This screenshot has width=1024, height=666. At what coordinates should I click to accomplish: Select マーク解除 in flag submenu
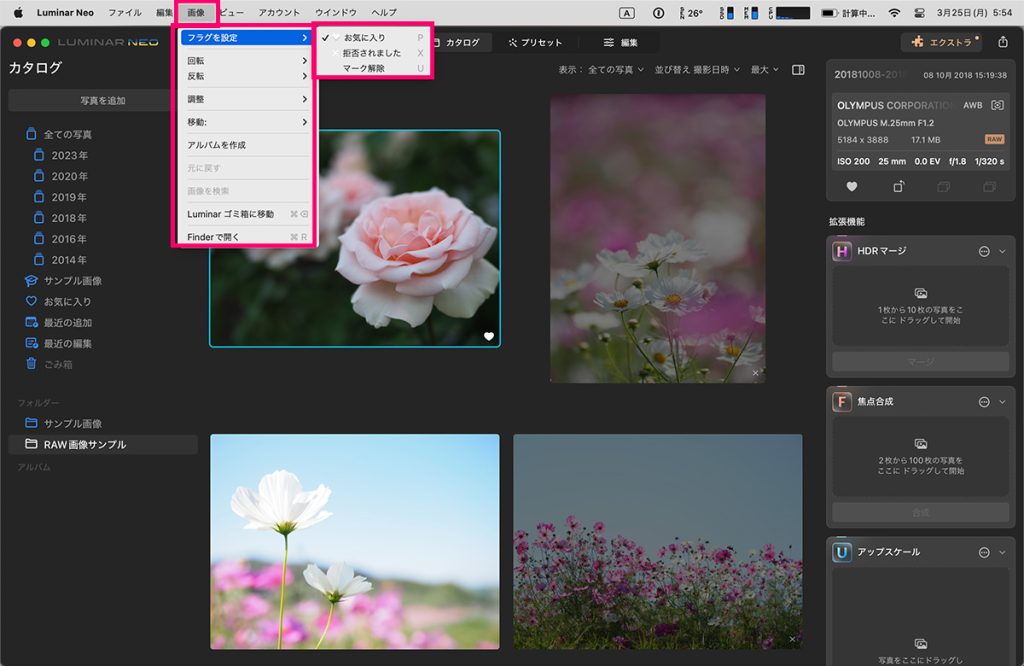coord(372,69)
